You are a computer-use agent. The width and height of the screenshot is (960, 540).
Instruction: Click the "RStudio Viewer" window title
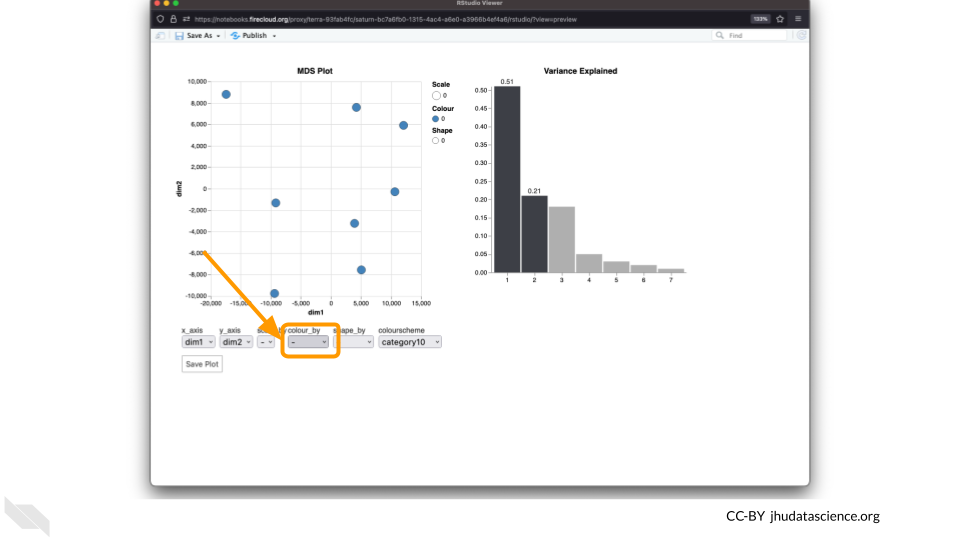coord(479,3)
